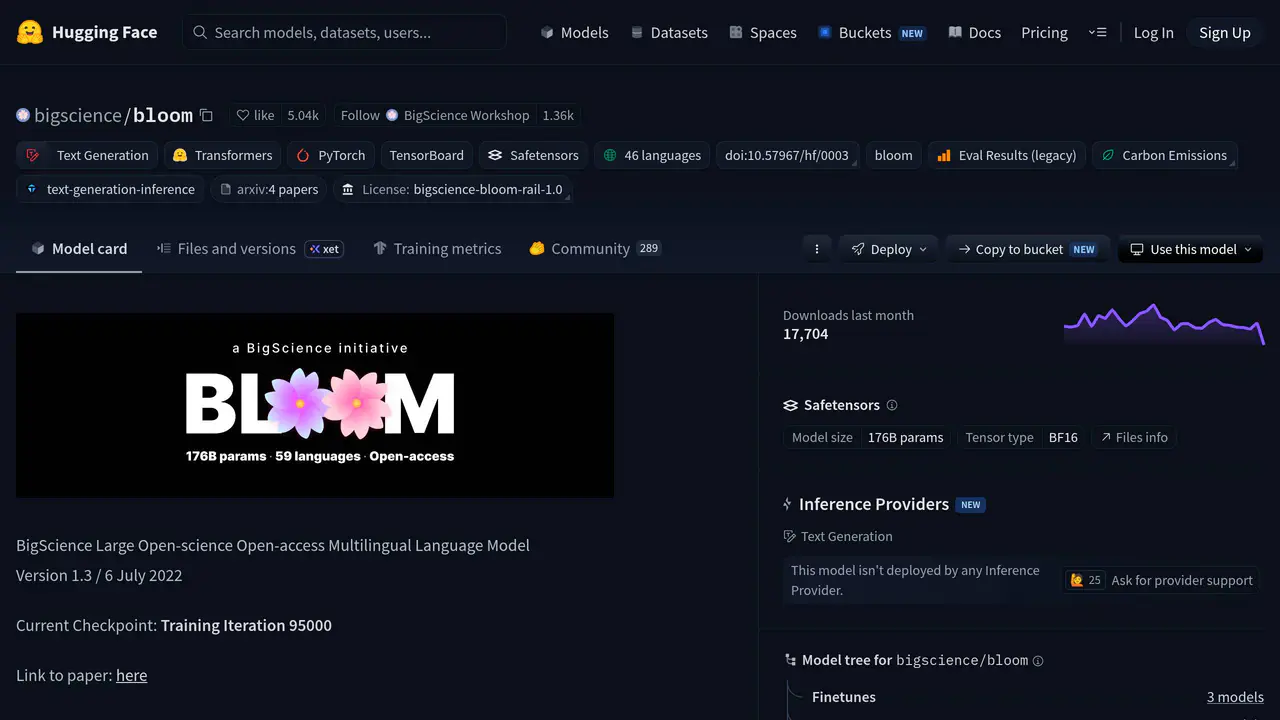Click the provider support raising-hand count 25
Screen dimensions: 1280x720
pyautogui.click(x=1085, y=580)
